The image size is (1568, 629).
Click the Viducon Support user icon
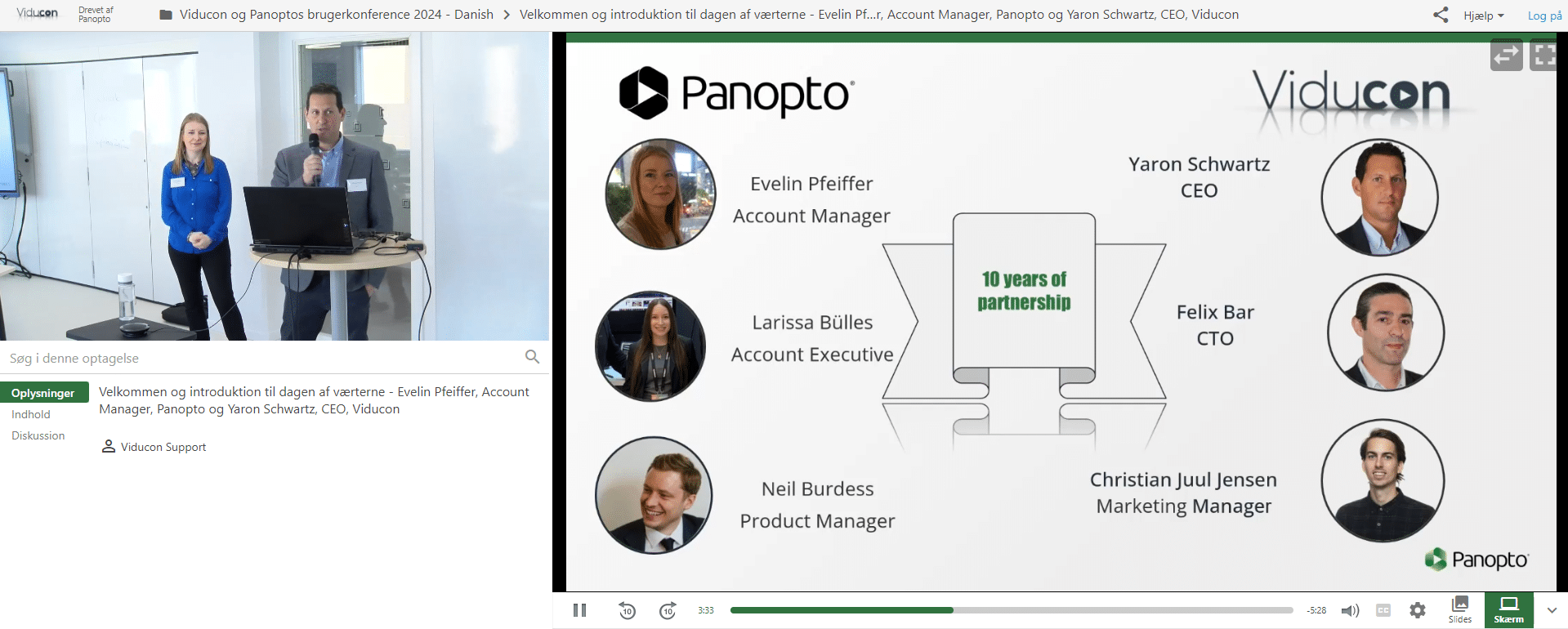(x=108, y=447)
